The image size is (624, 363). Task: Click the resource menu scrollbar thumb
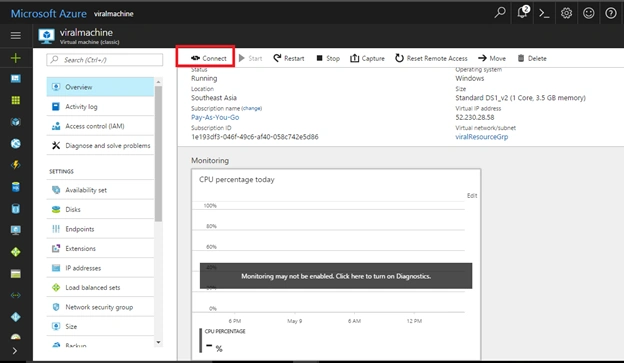[x=158, y=154]
